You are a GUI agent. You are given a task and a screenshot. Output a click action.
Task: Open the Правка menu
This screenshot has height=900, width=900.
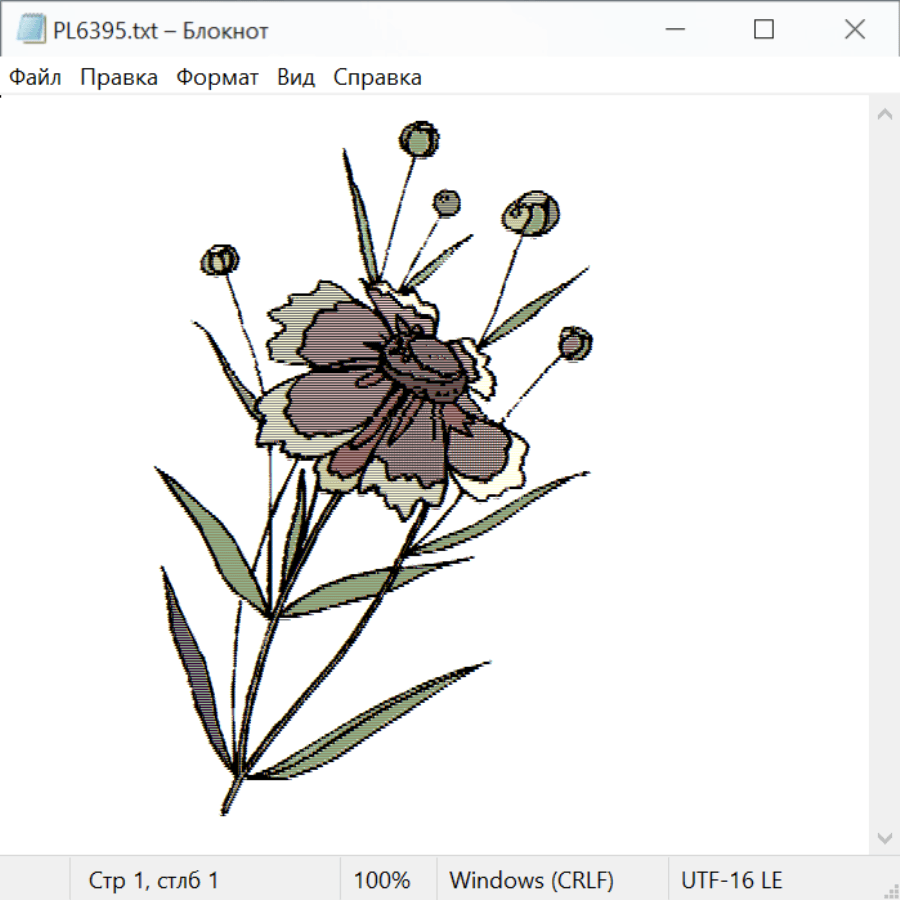point(119,78)
